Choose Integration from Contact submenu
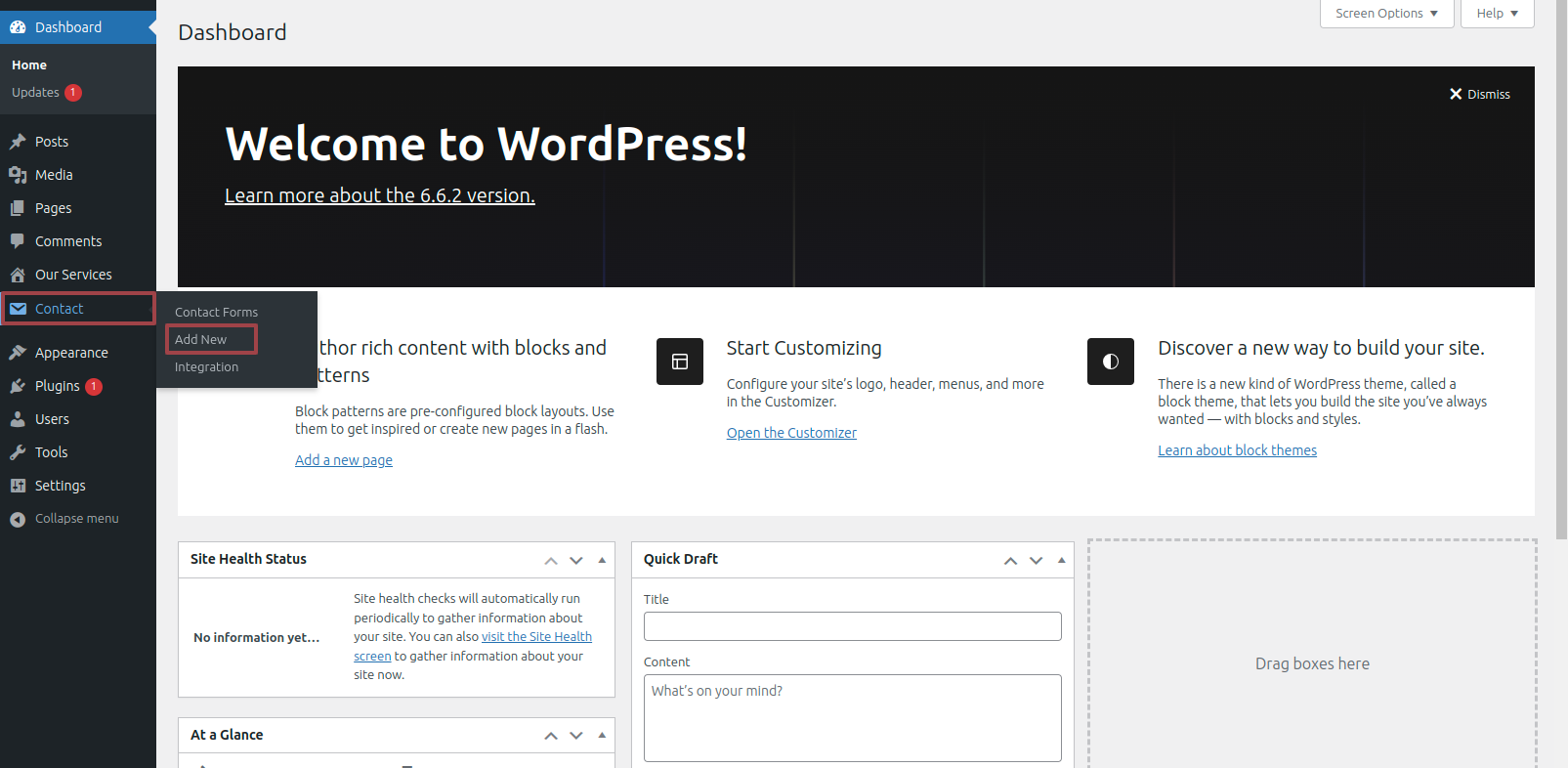Viewport: 1568px width, 768px height. pyautogui.click(x=206, y=366)
